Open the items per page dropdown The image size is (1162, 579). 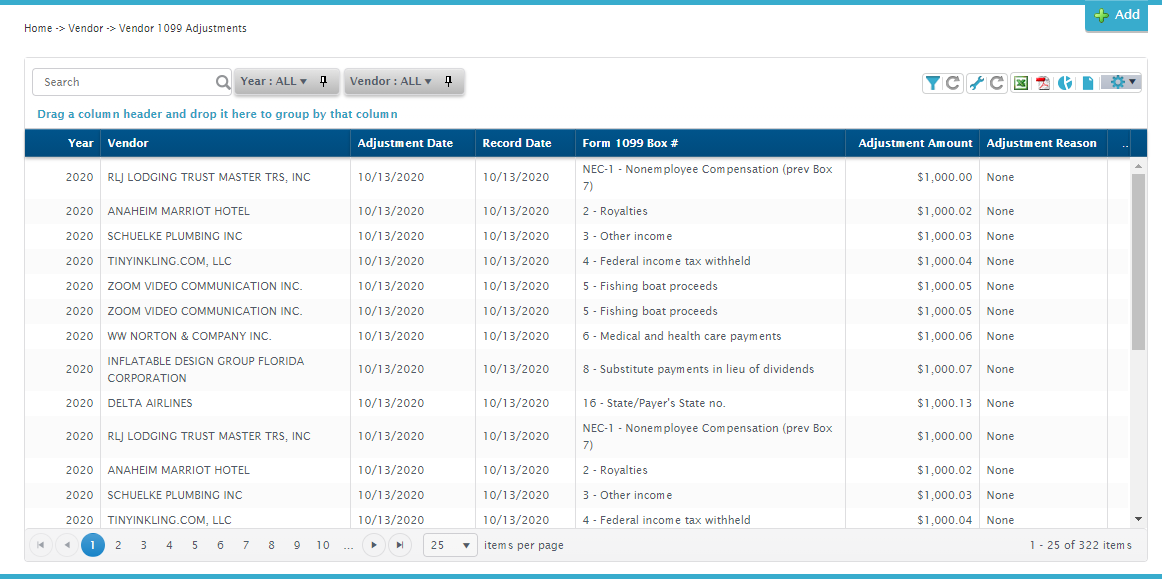point(451,546)
